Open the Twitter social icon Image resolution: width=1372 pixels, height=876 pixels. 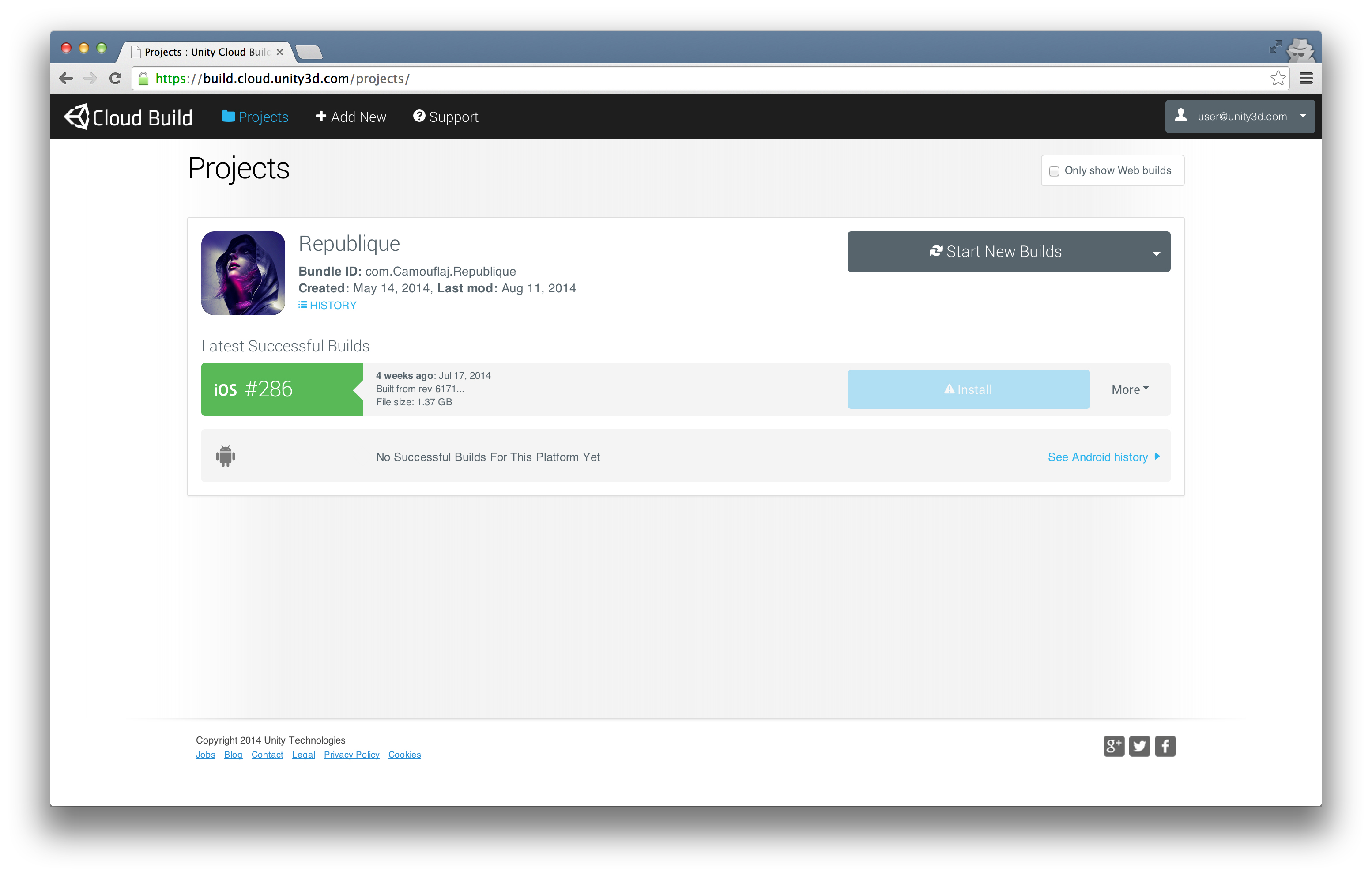pos(1139,746)
